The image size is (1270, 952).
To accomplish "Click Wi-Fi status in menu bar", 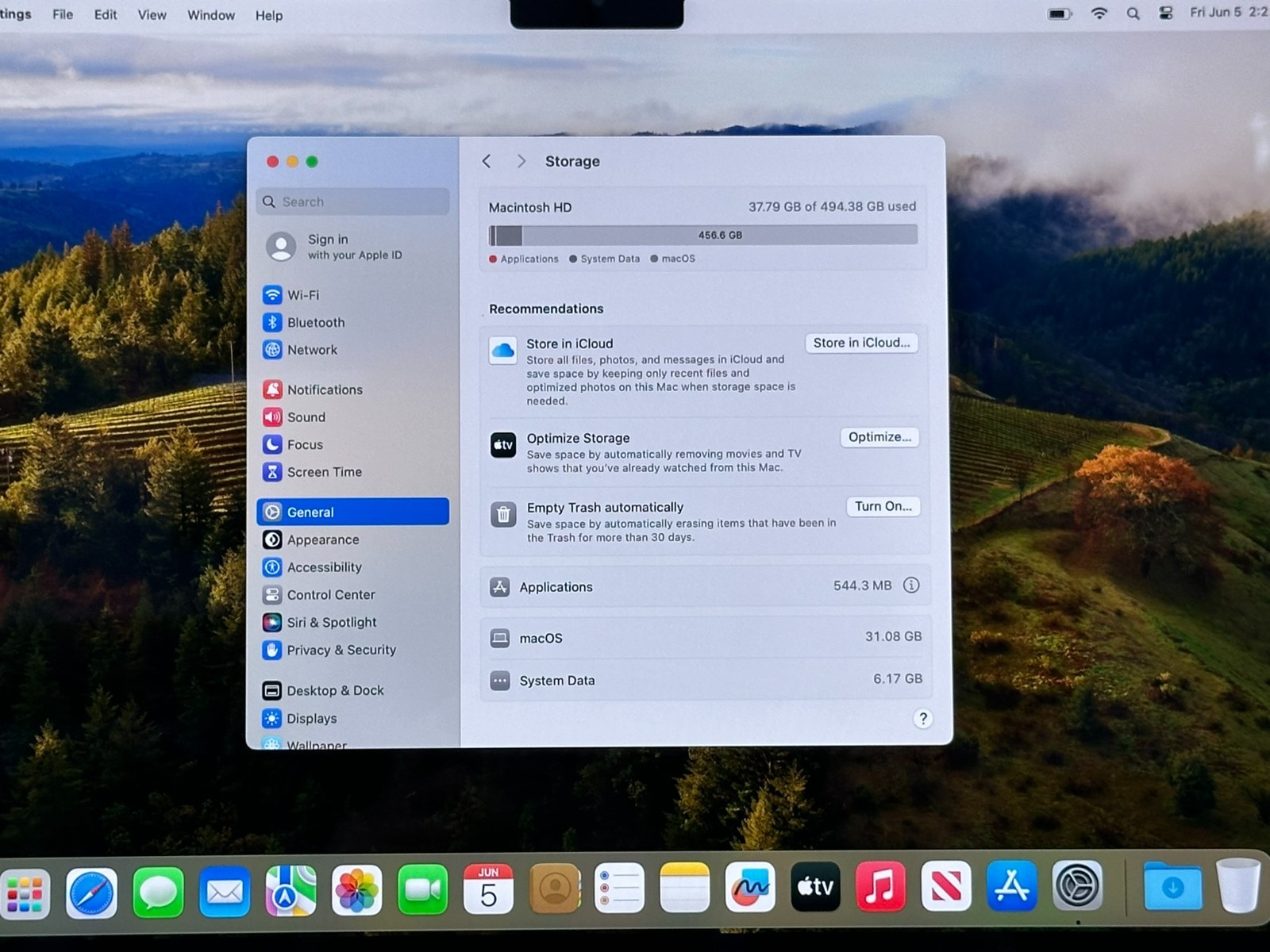I will pos(1099,13).
